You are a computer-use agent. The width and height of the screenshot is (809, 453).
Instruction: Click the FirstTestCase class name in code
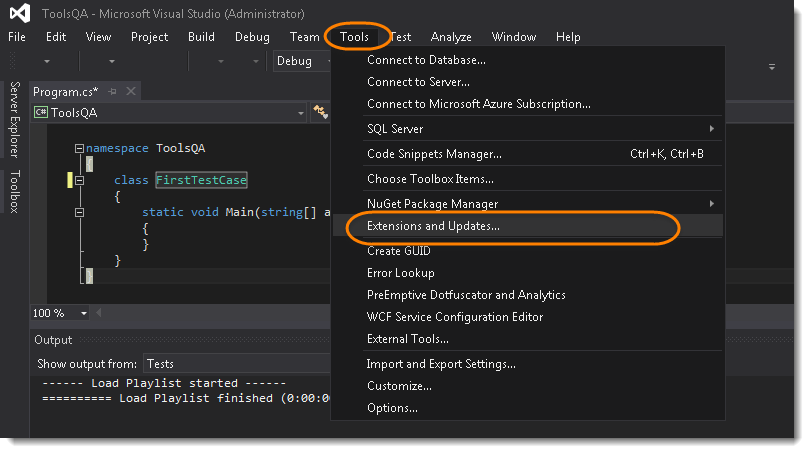201,180
